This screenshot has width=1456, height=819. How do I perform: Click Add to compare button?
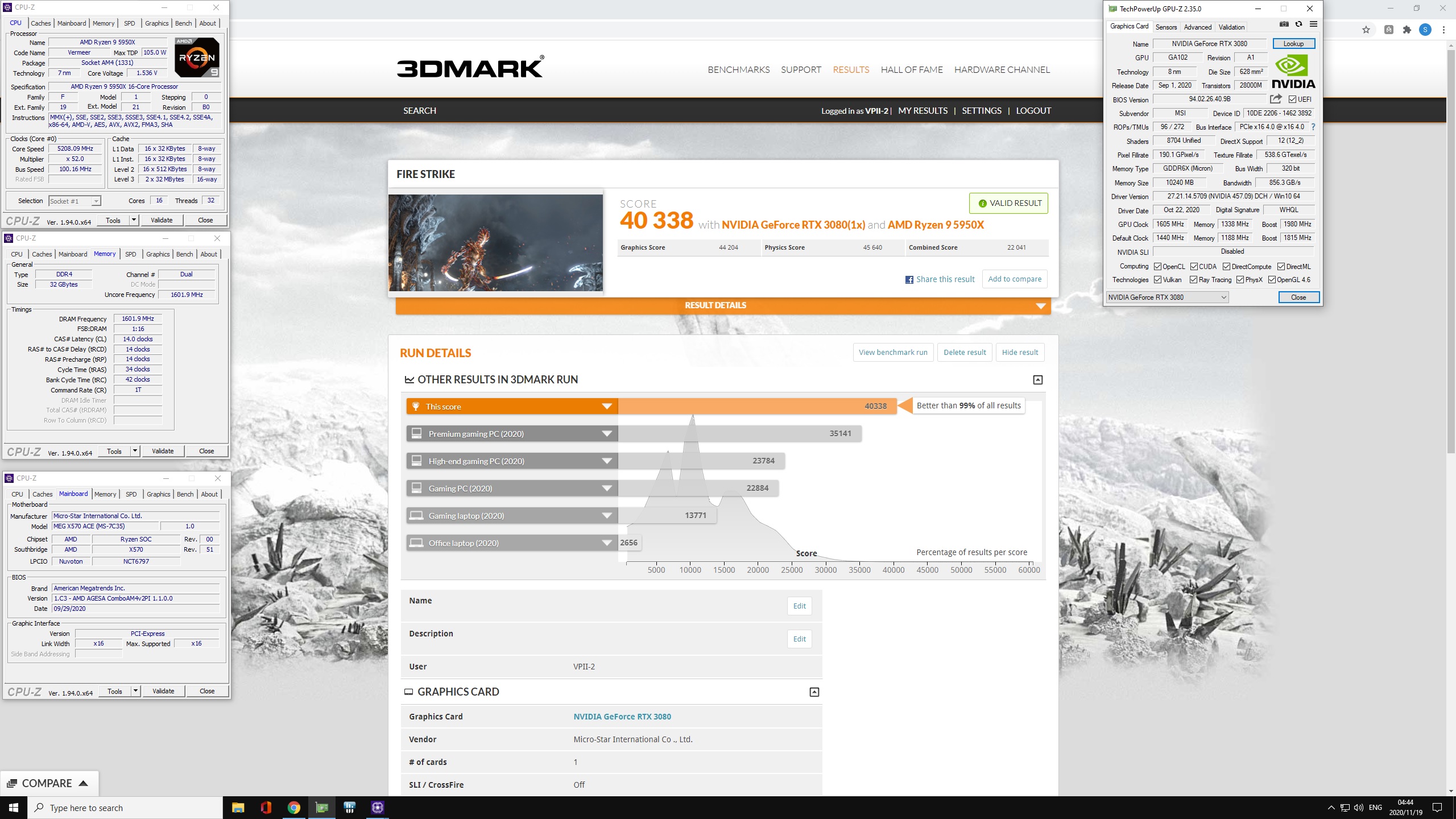pyautogui.click(x=1015, y=279)
